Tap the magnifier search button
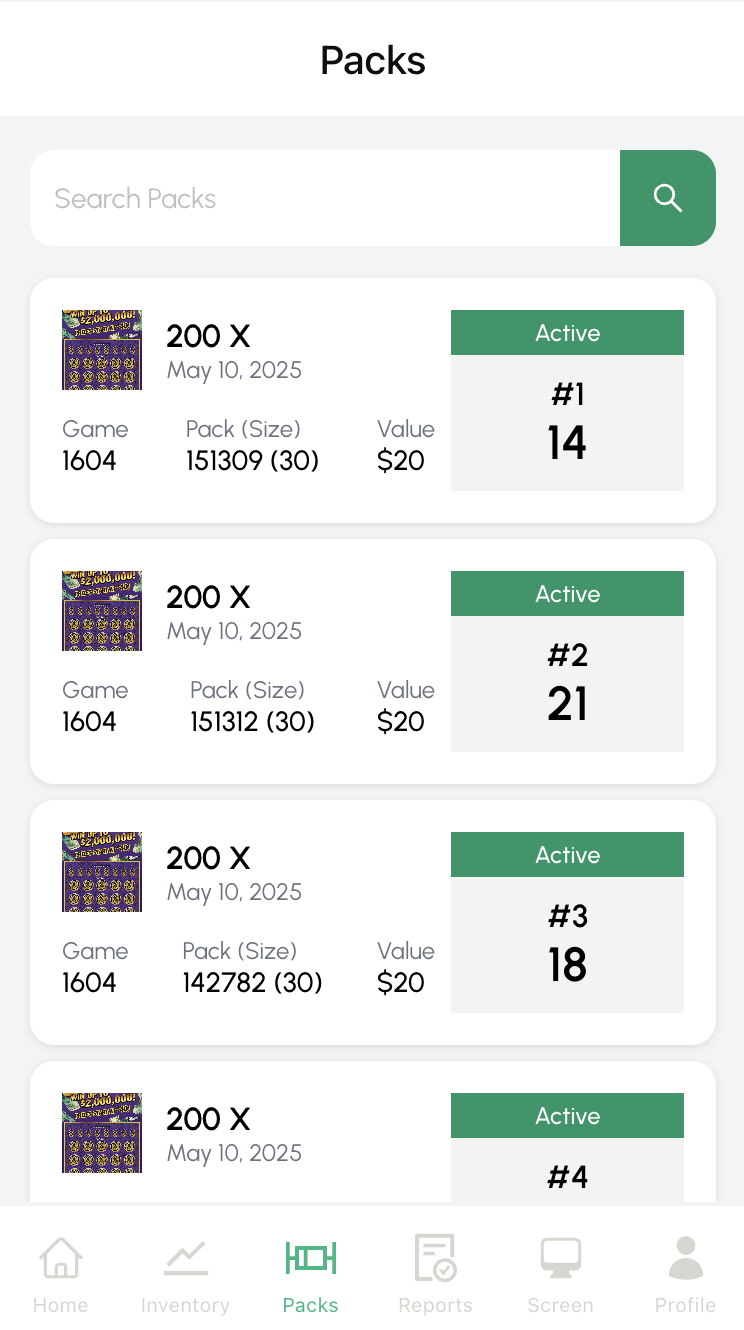744x1330 pixels. pos(667,198)
